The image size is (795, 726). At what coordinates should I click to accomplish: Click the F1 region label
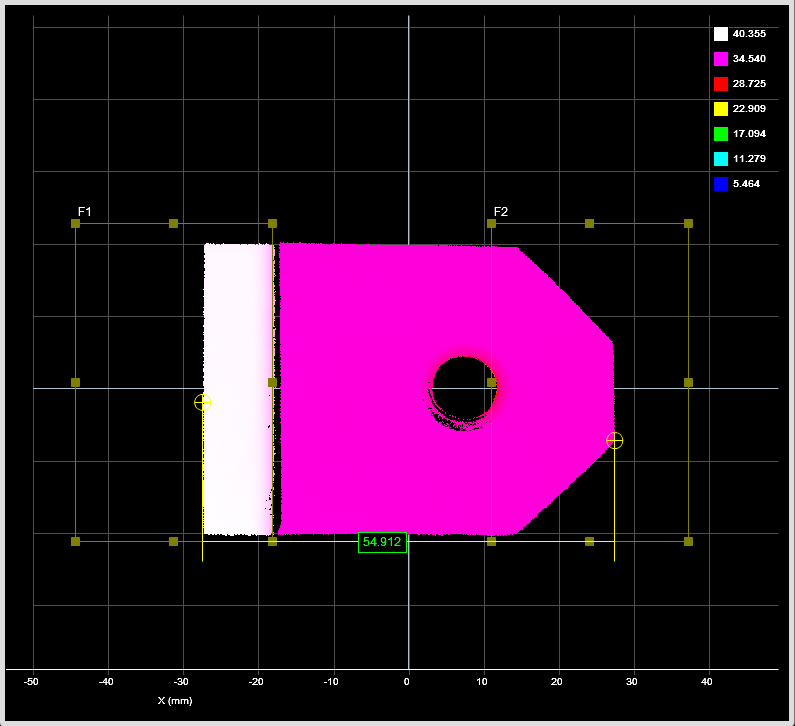pyautogui.click(x=85, y=212)
